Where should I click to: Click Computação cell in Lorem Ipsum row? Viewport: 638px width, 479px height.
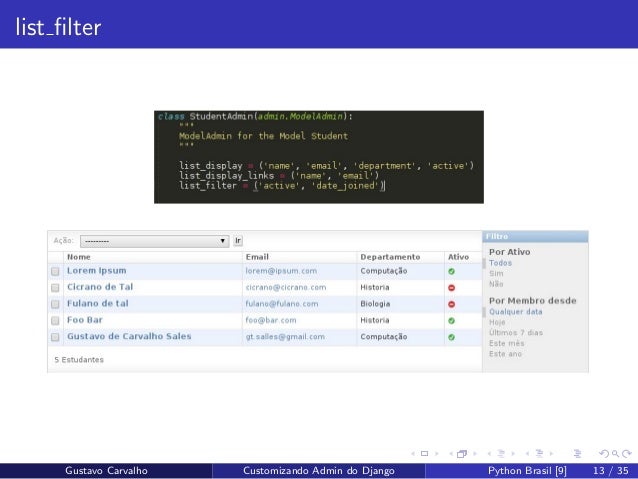click(384, 271)
